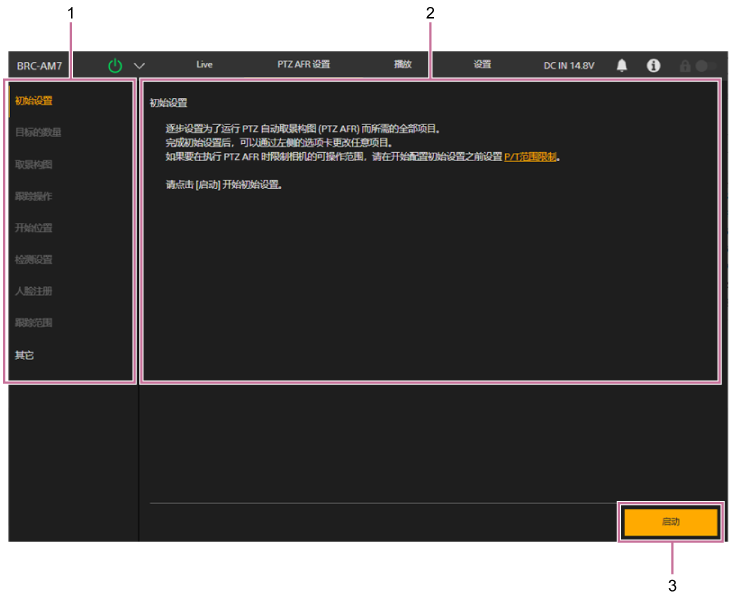Click the information (i) icon
The height and width of the screenshot is (600, 730).
(x=653, y=65)
